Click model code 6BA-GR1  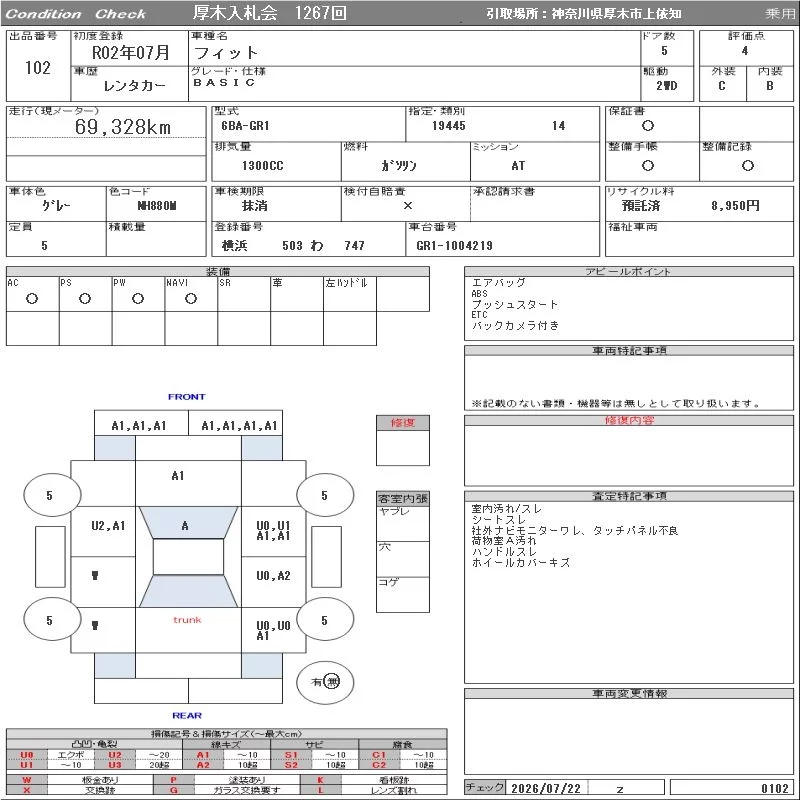tap(245, 126)
